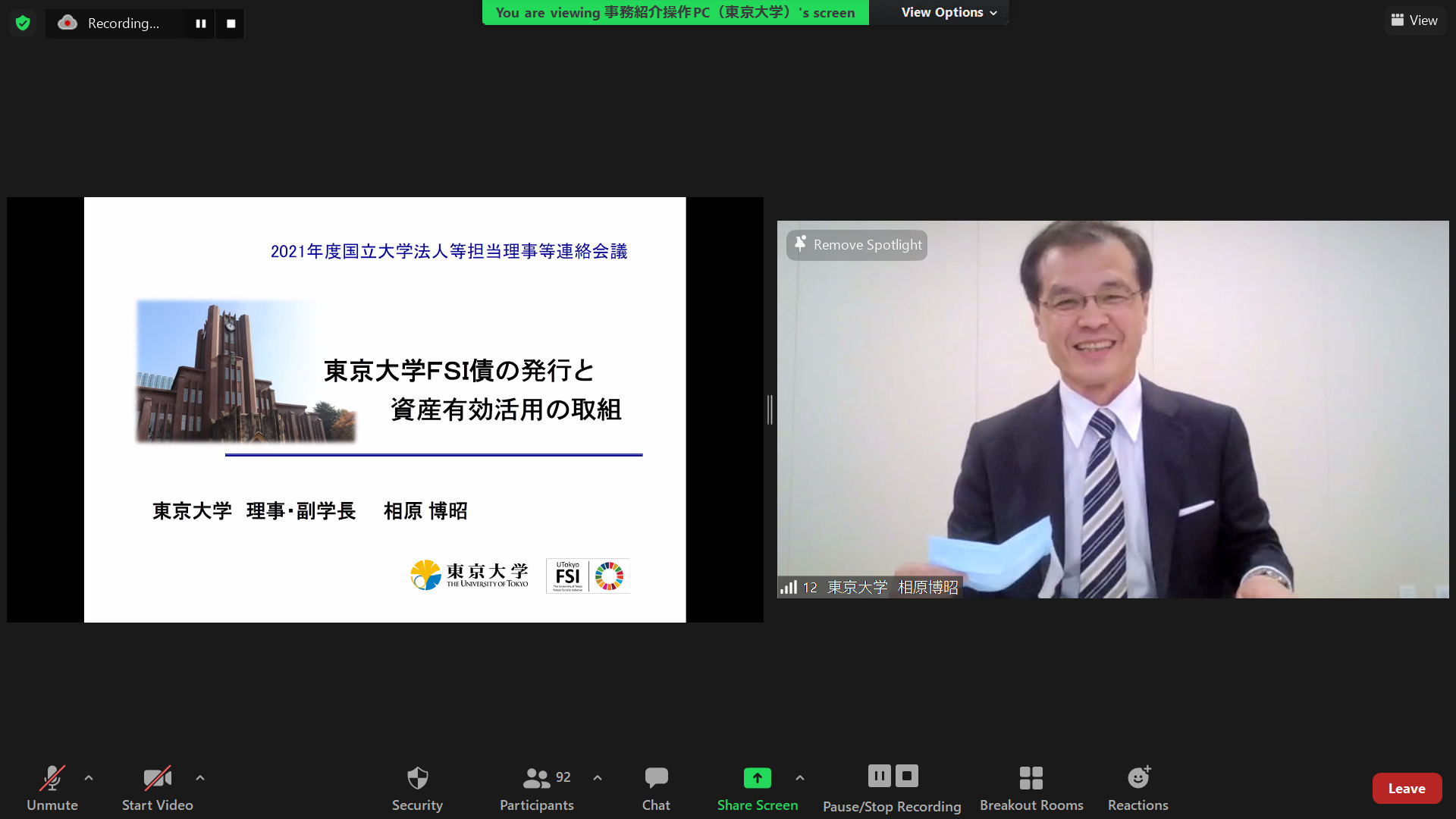Expand the arrow next to Participants
This screenshot has width=1456, height=819.
[x=598, y=778]
